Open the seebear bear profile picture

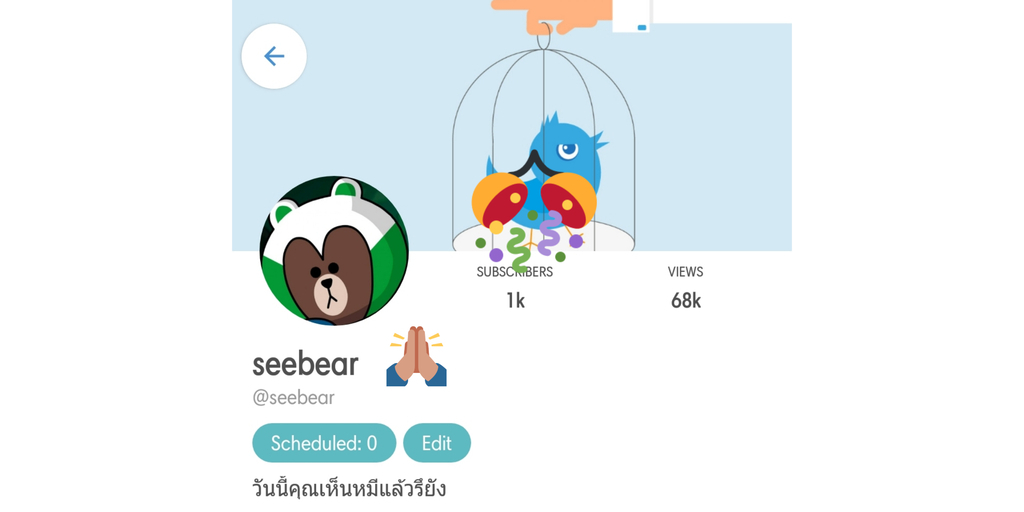point(334,250)
